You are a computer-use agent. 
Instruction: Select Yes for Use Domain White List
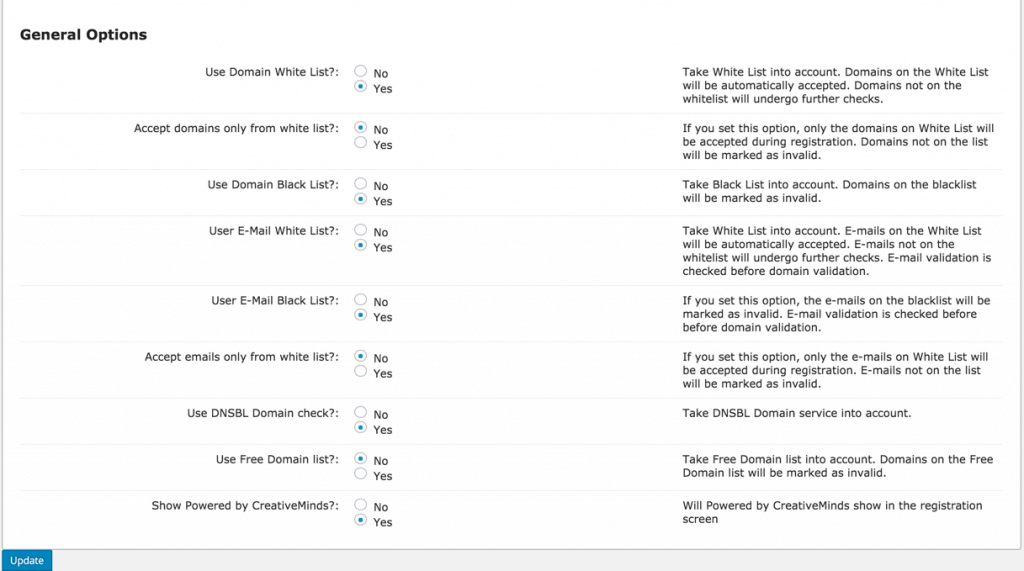coord(361,87)
